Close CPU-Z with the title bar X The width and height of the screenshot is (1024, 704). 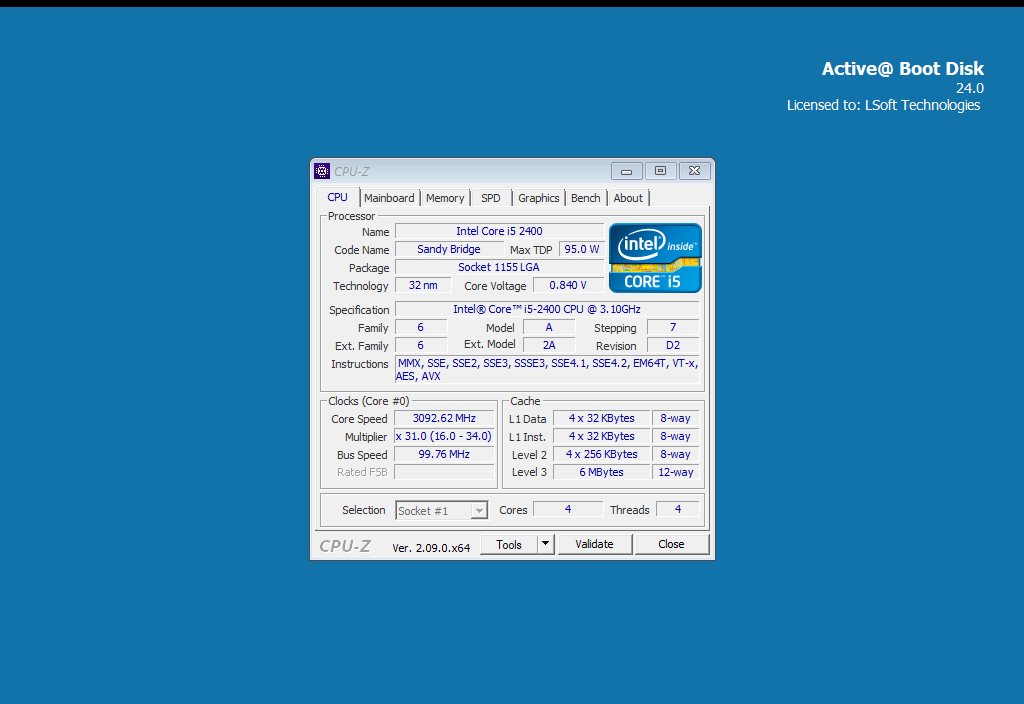(694, 171)
